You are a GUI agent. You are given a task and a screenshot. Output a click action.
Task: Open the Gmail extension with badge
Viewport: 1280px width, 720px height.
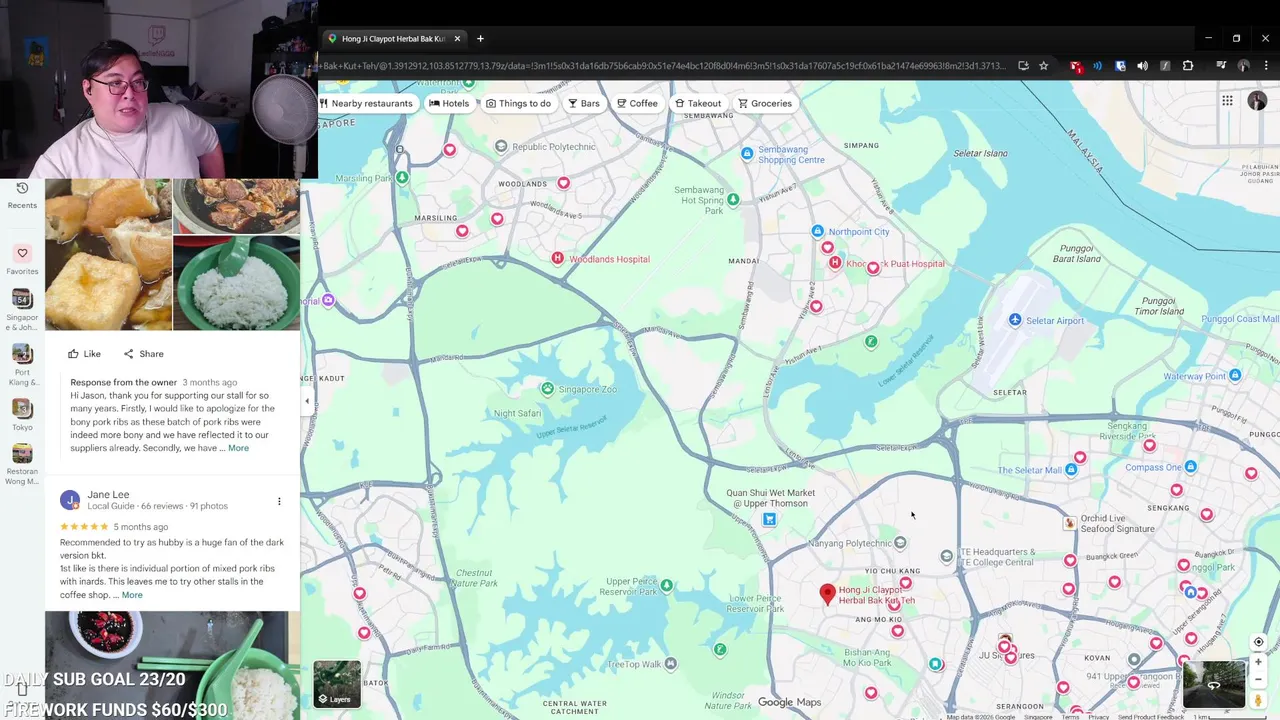pyautogui.click(x=1076, y=66)
